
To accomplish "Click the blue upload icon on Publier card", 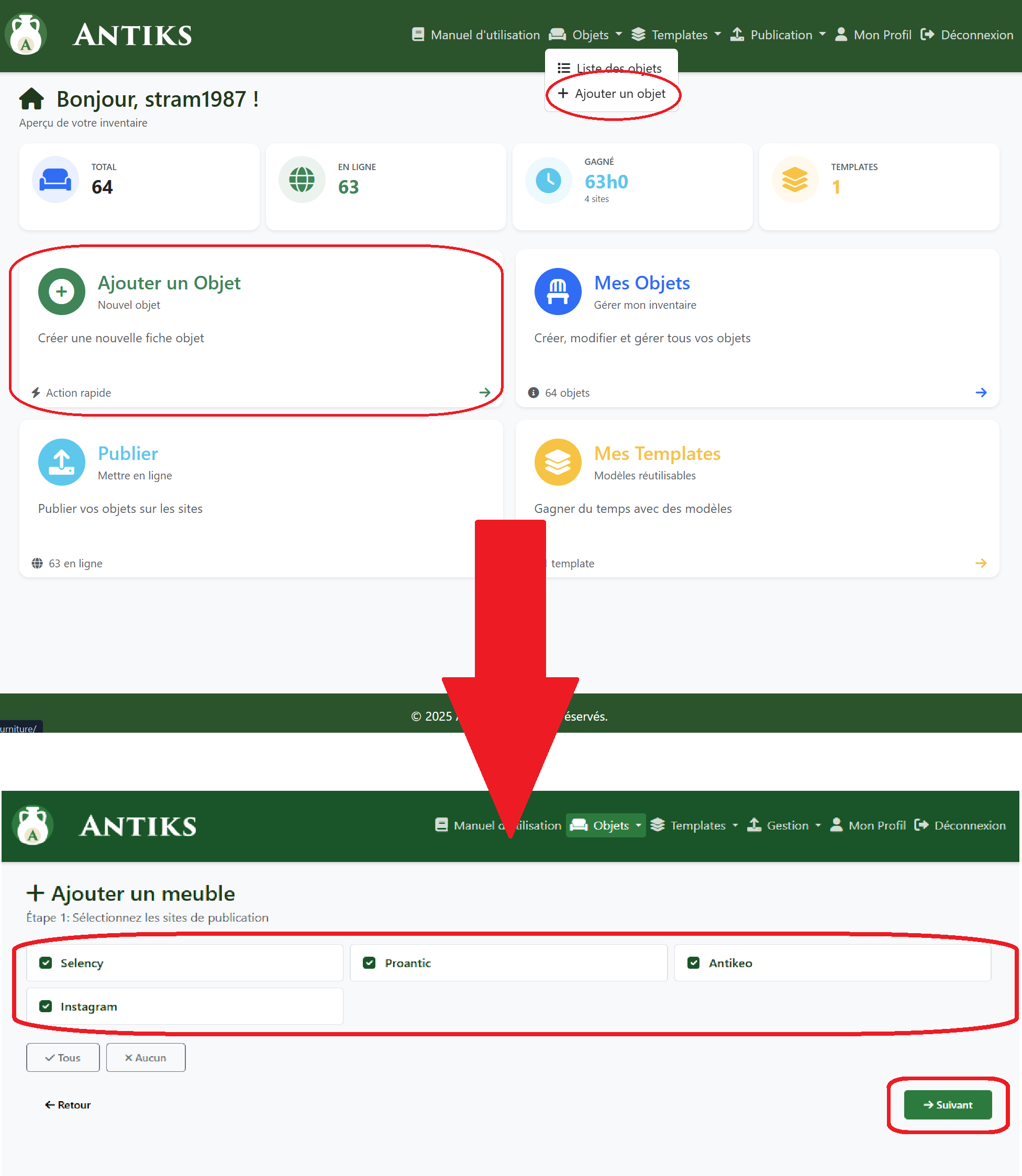I will pos(62,462).
